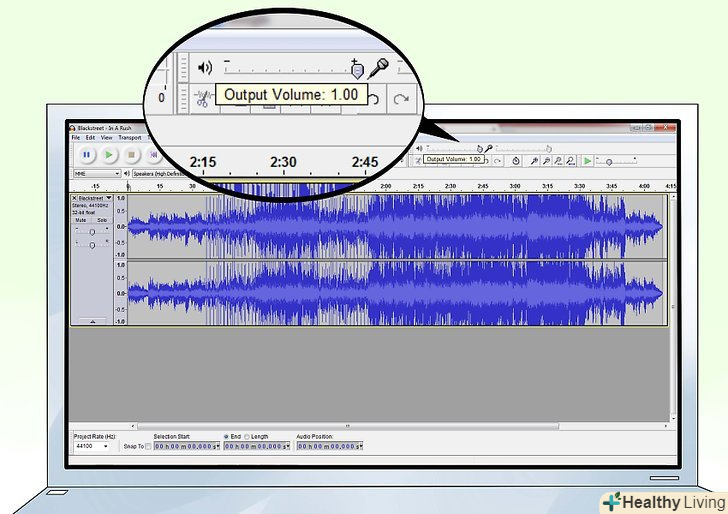
Task: Collapse the track using bottom arrow button
Action: (x=92, y=321)
